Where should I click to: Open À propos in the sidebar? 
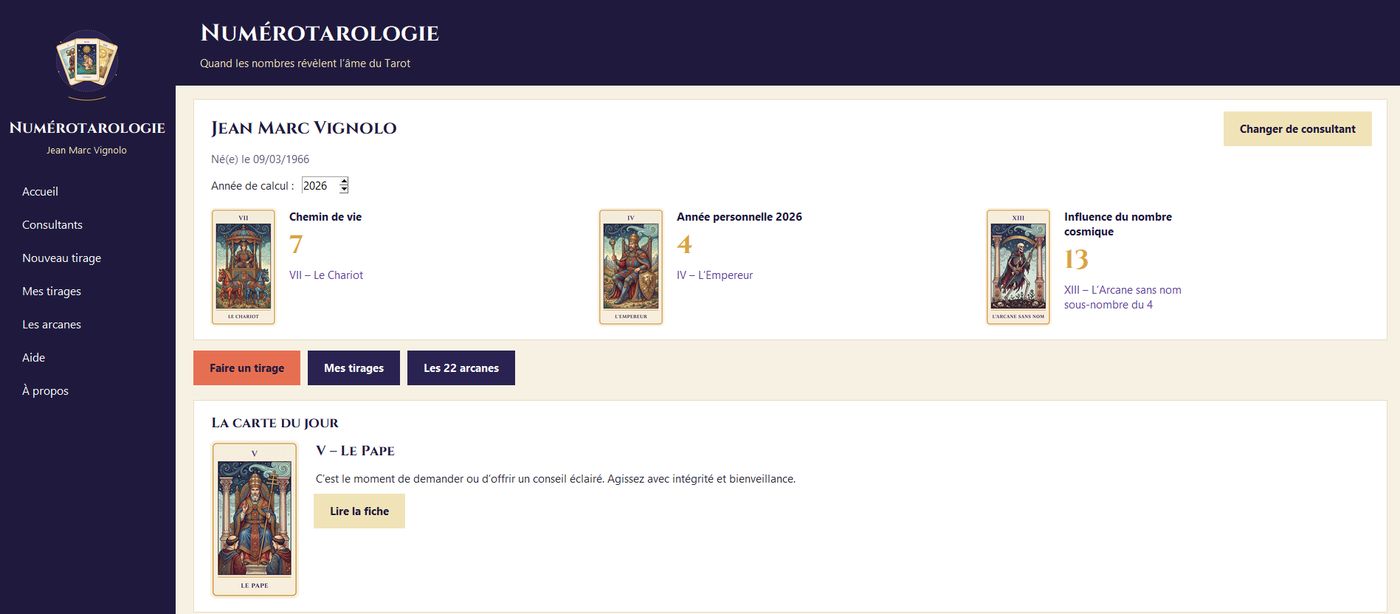pyautogui.click(x=45, y=391)
